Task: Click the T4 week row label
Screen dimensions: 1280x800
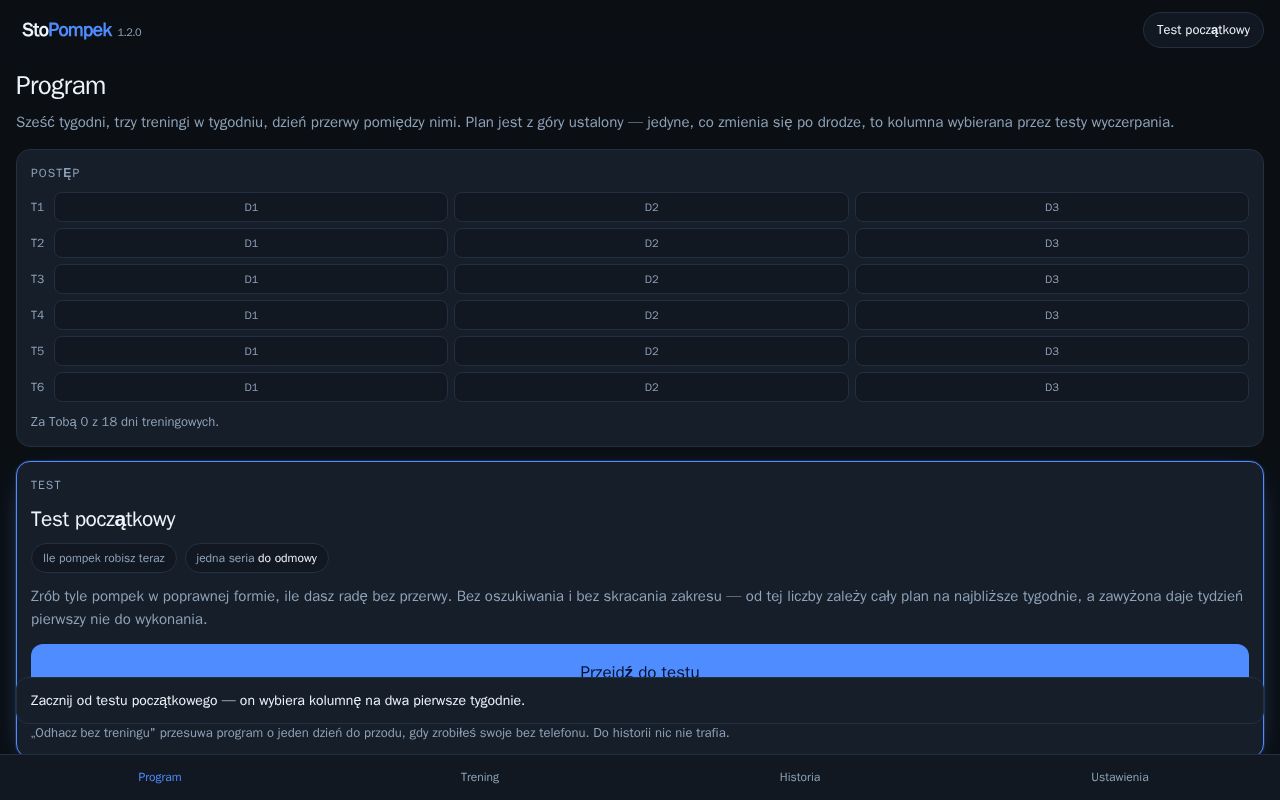Action: (37, 315)
